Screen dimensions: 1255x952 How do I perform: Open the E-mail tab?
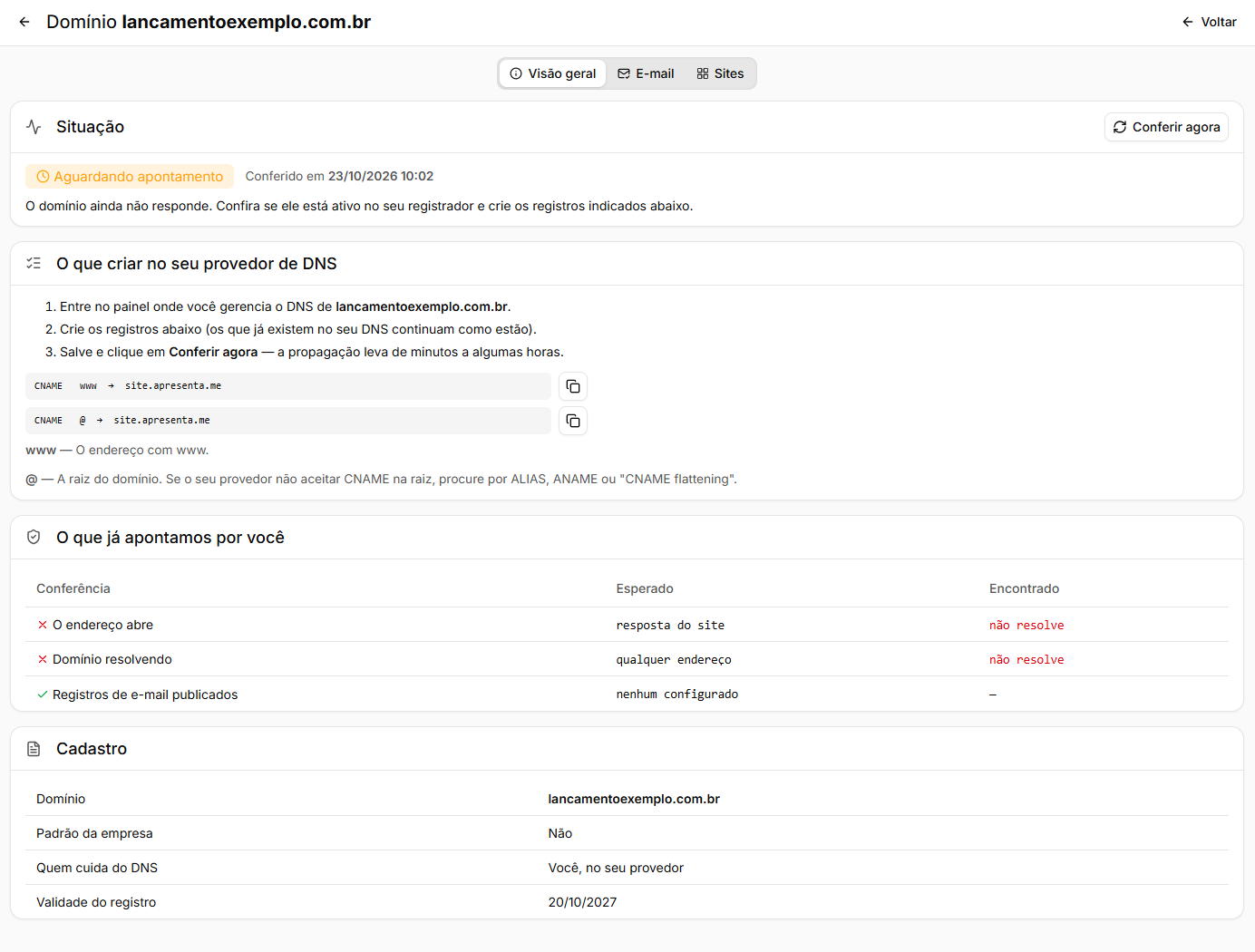pos(646,73)
